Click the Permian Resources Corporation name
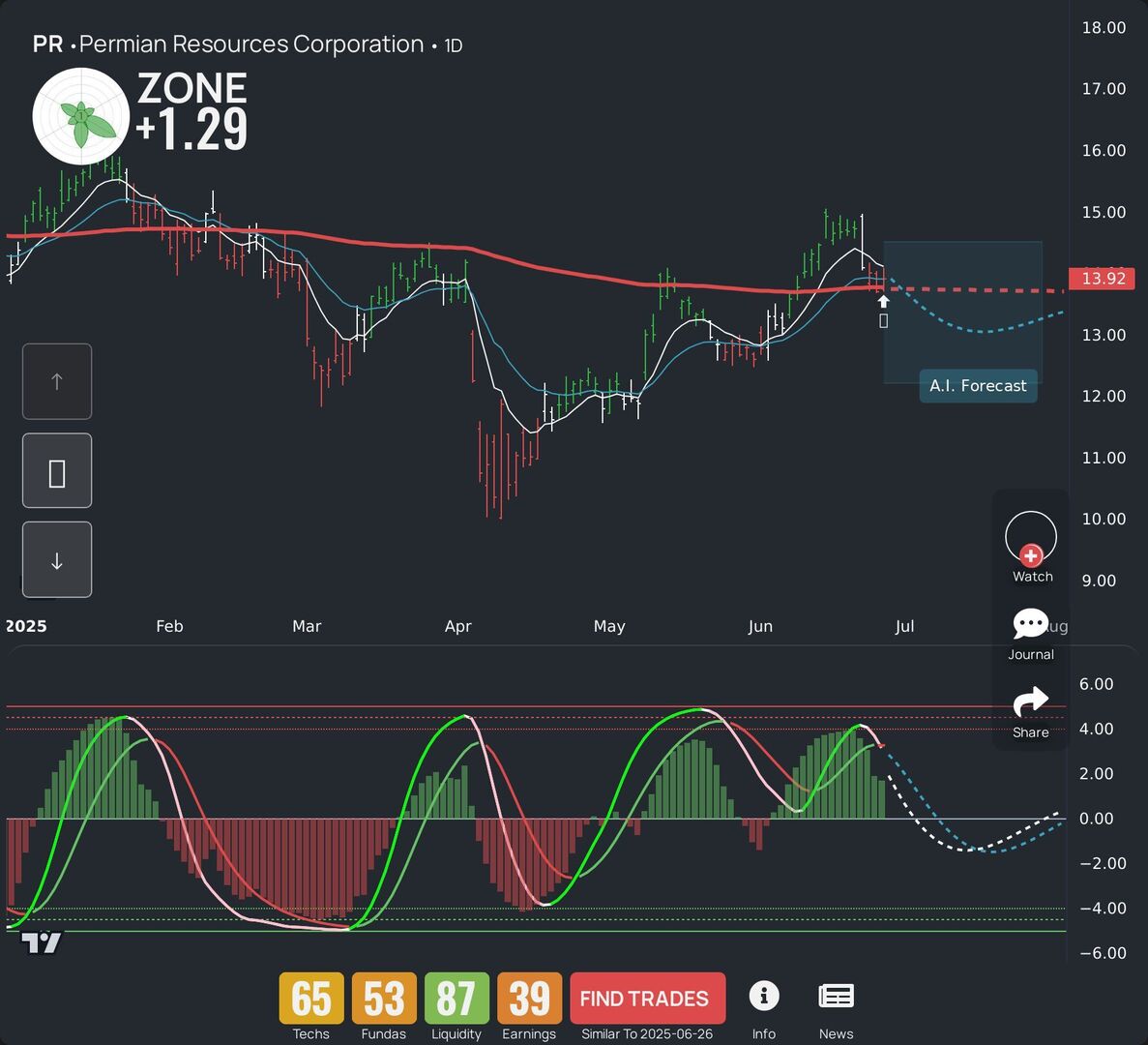1148x1045 pixels. click(251, 45)
